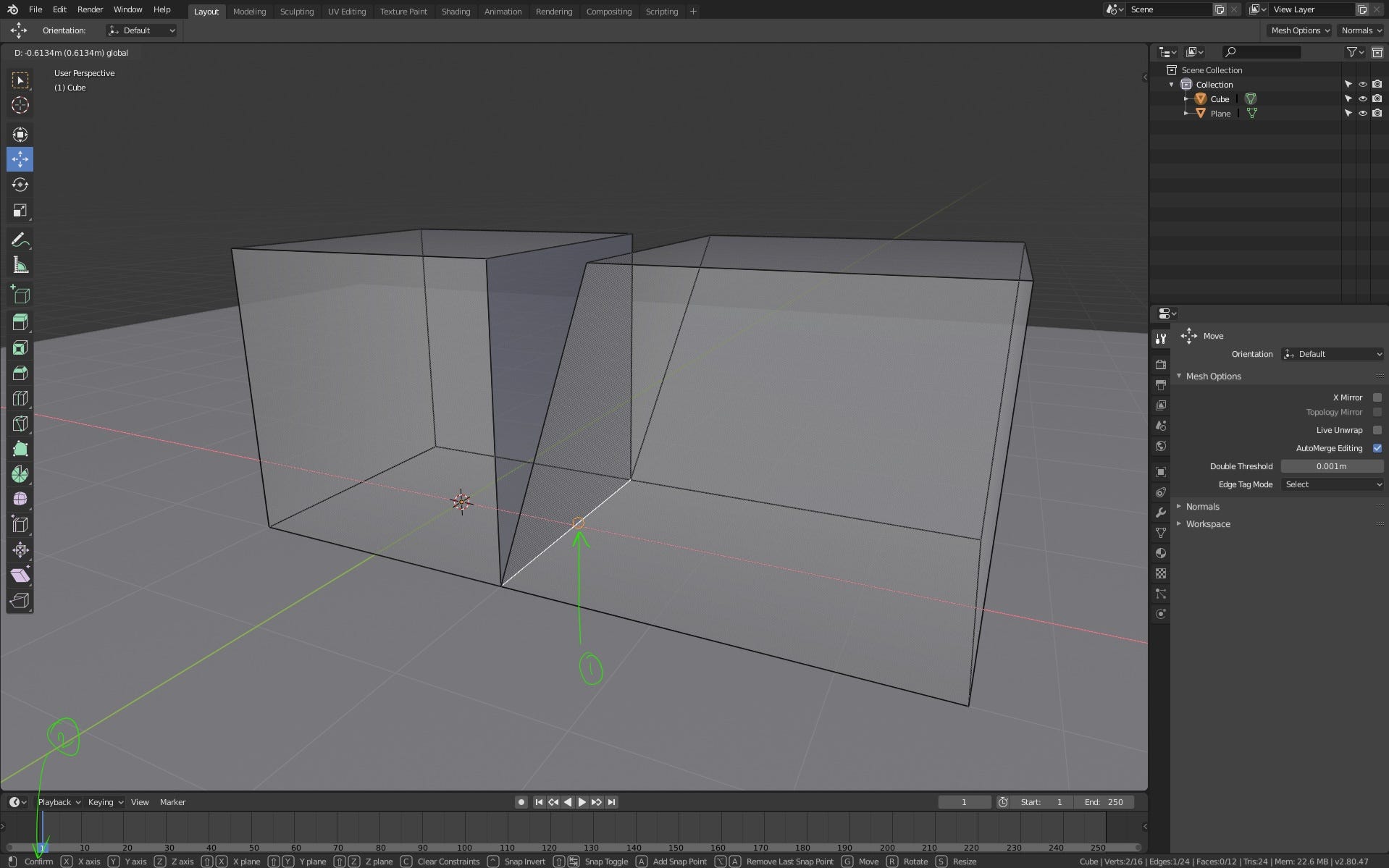
Task: Switch to the Modeling workspace tab
Action: coord(249,11)
